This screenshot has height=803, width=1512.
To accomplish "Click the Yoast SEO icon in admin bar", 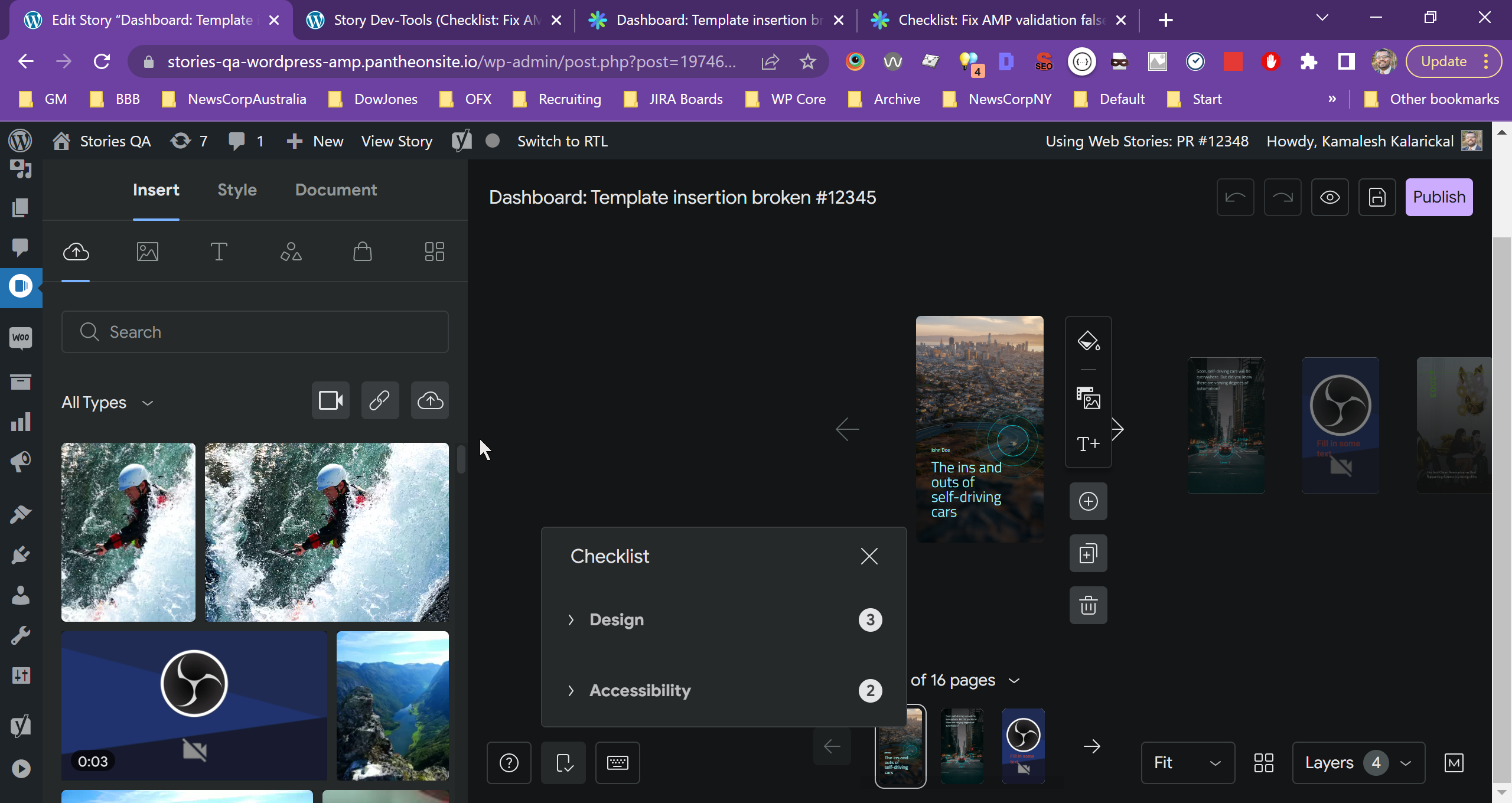I will (x=462, y=141).
